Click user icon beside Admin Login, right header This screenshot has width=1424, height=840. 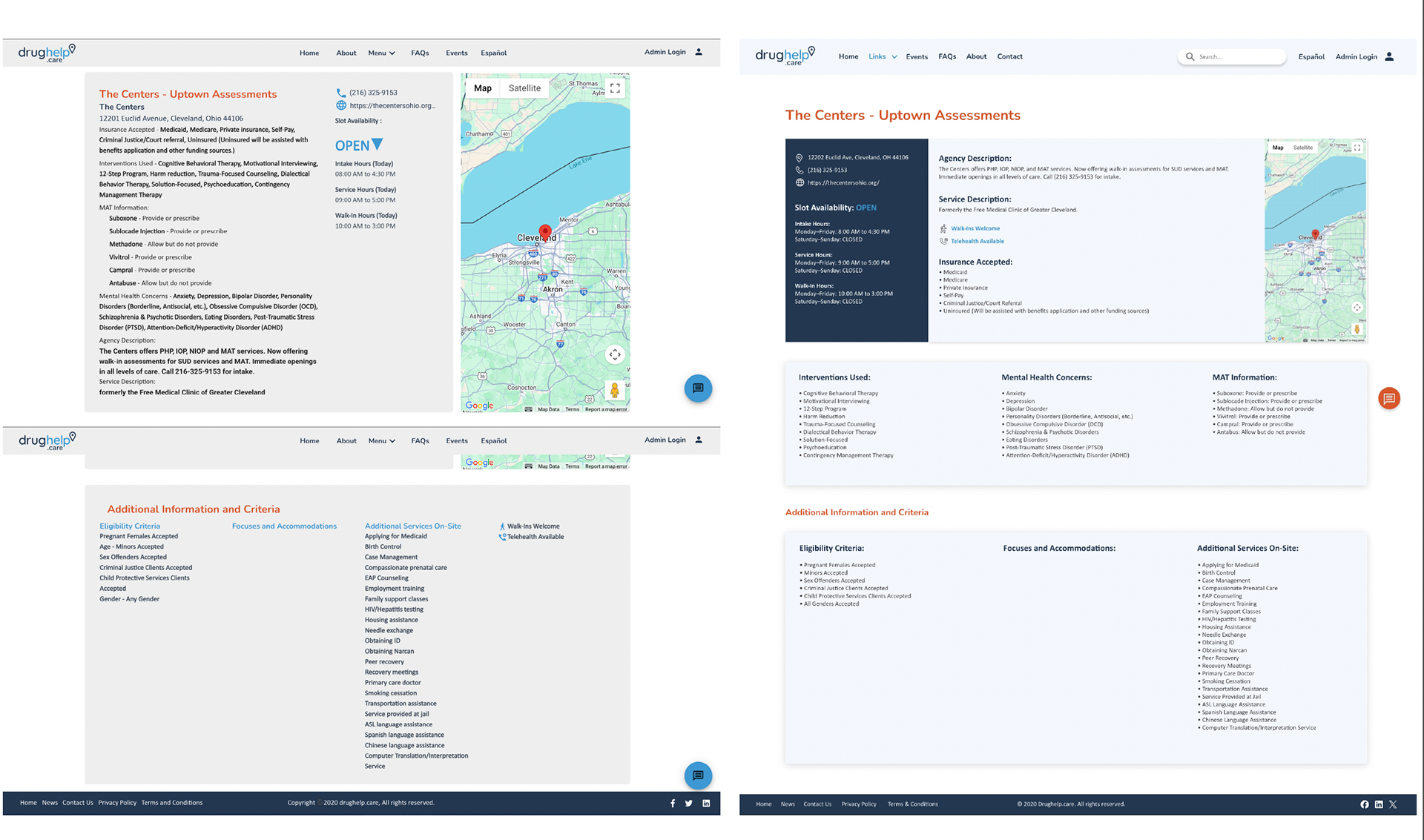coord(1389,56)
